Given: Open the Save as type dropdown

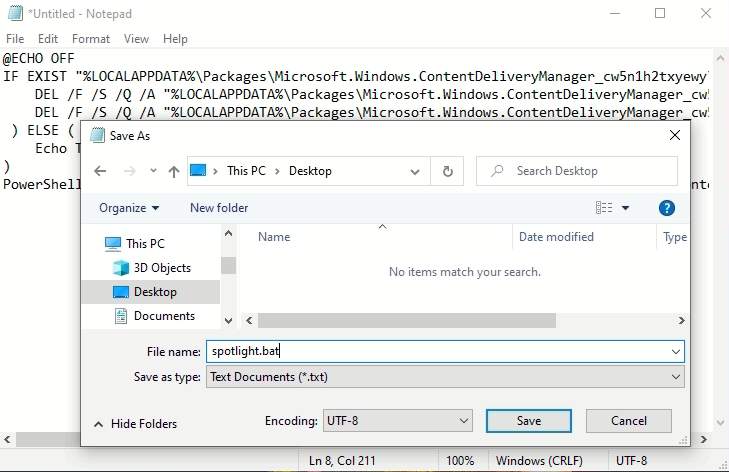Looking at the screenshot, I should (x=445, y=377).
